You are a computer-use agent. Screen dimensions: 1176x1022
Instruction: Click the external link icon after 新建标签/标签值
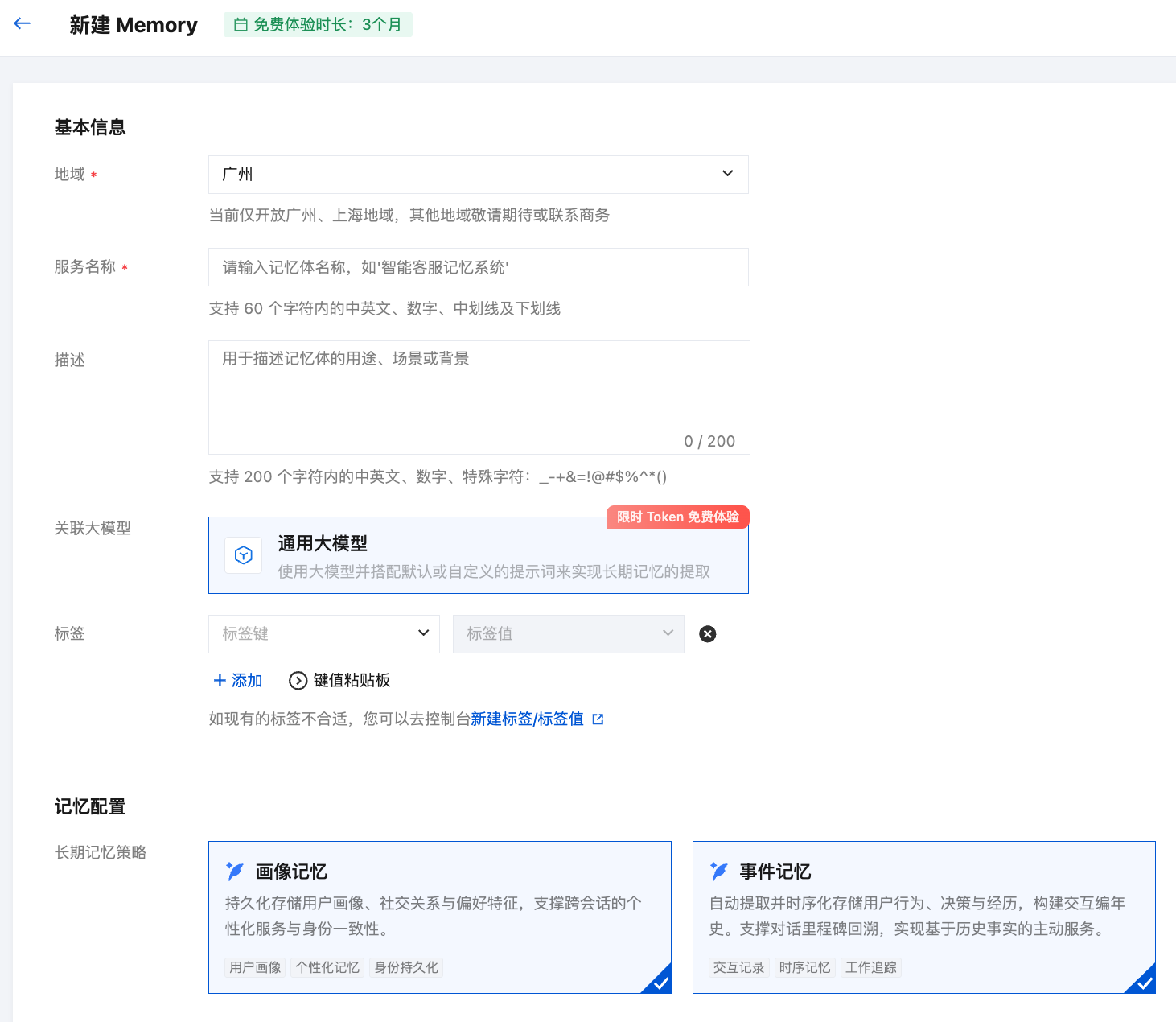[598, 719]
